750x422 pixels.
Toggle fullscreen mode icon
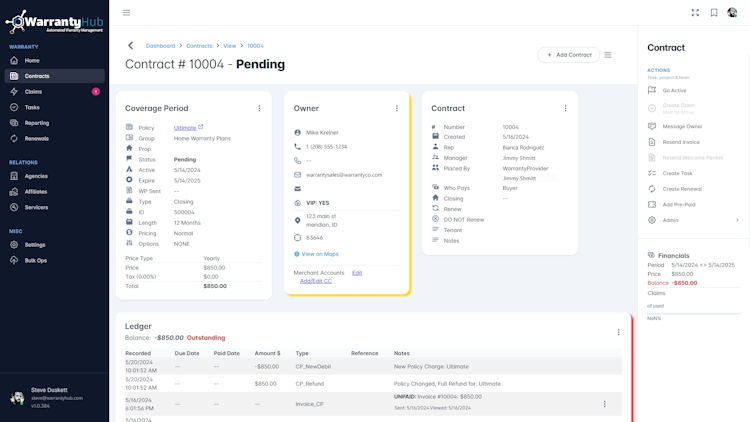695,13
